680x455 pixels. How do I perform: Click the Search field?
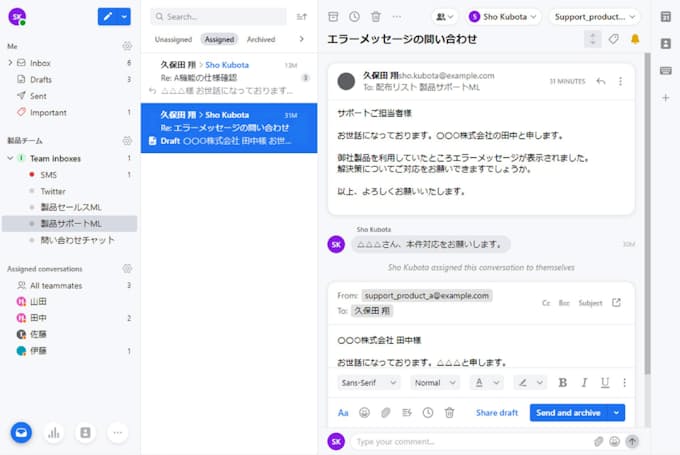pos(218,17)
